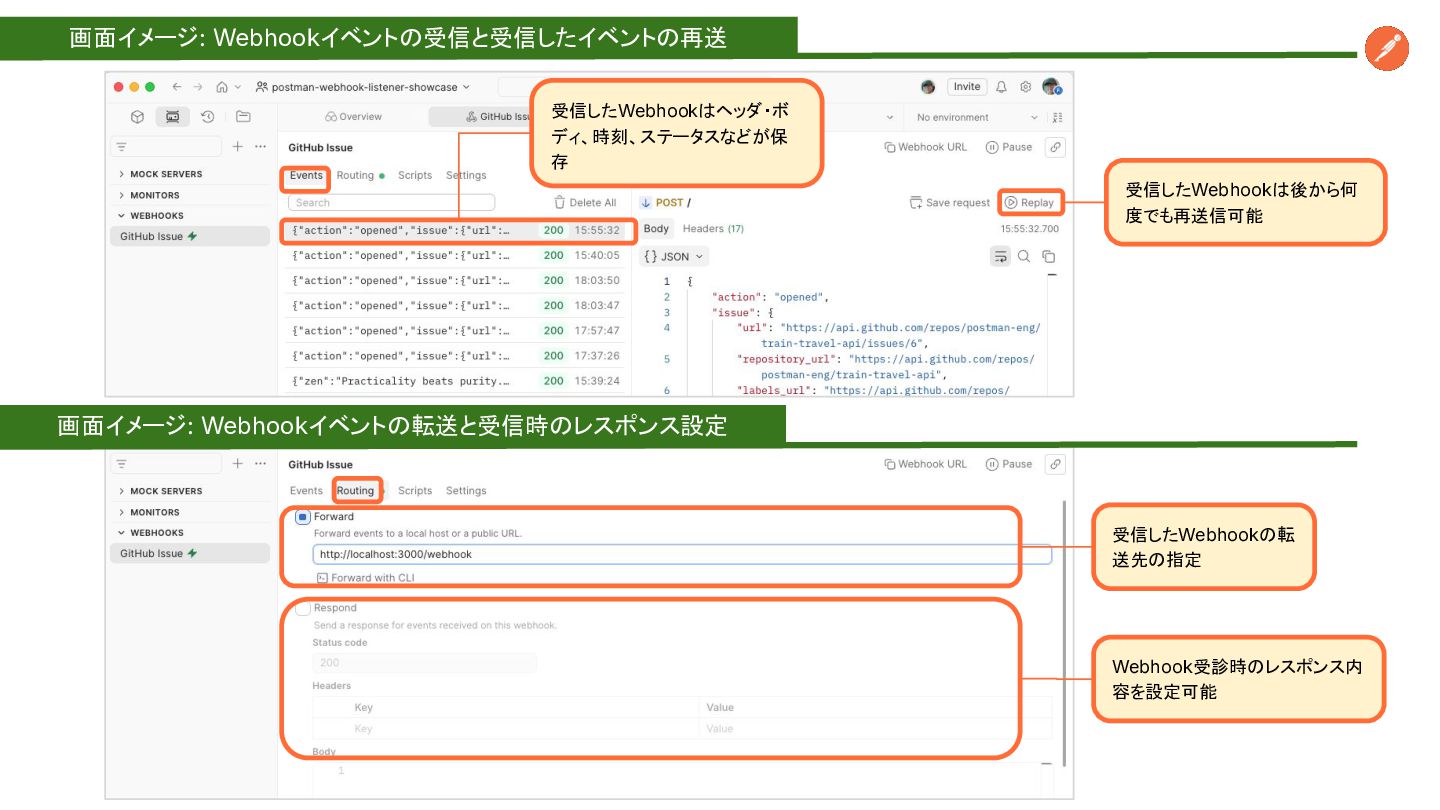Enable the Respond checkbox
This screenshot has width=1440, height=810.
click(303, 608)
